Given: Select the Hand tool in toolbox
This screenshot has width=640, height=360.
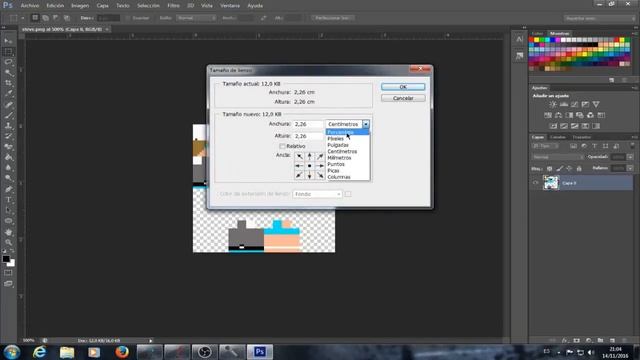Looking at the screenshot, I should (8, 232).
